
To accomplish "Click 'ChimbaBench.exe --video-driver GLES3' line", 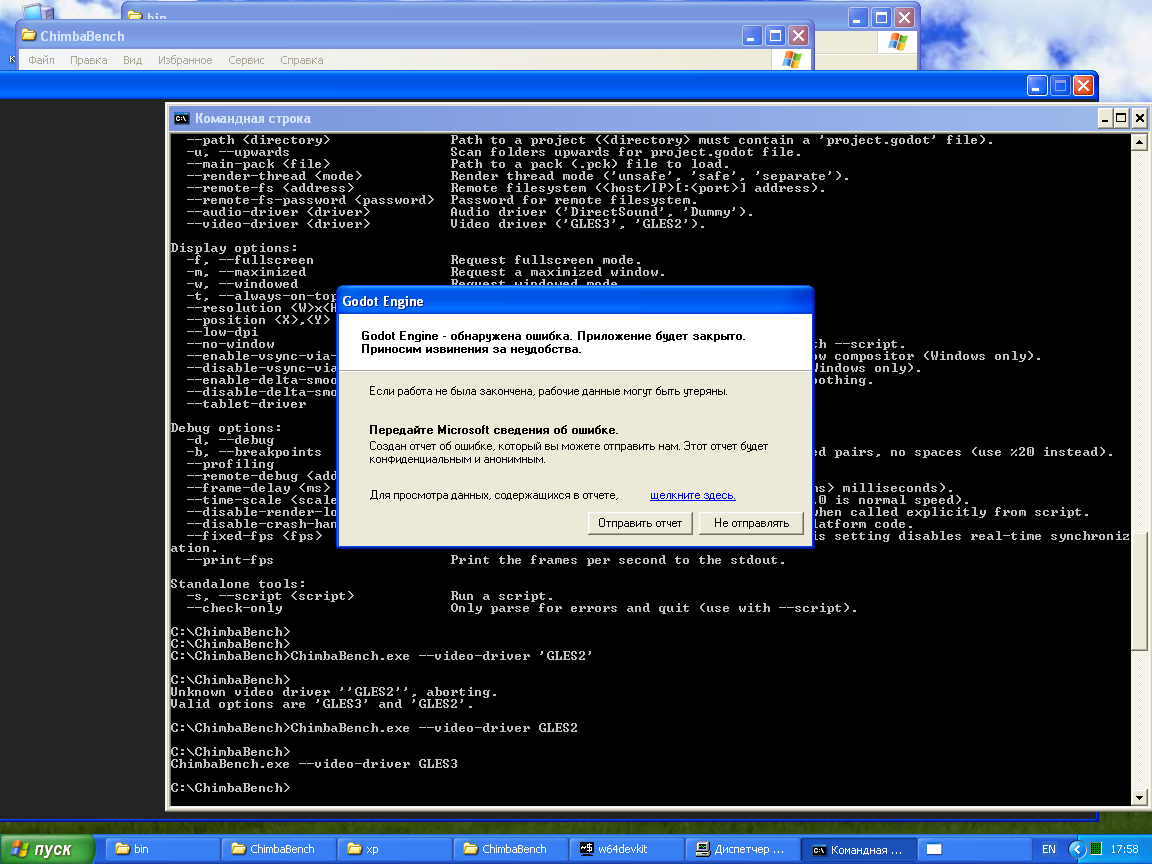I will click(x=314, y=764).
